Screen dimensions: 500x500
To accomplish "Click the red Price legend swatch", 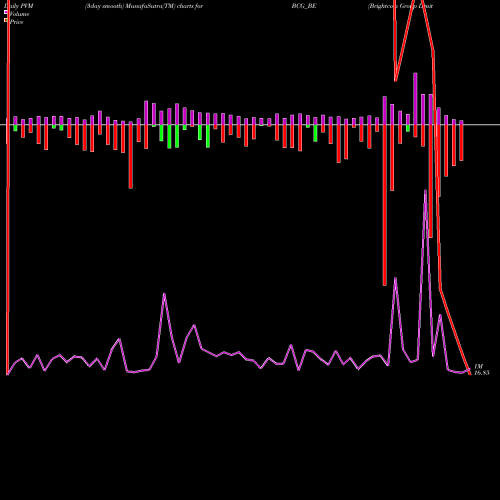I will tap(6, 20).
